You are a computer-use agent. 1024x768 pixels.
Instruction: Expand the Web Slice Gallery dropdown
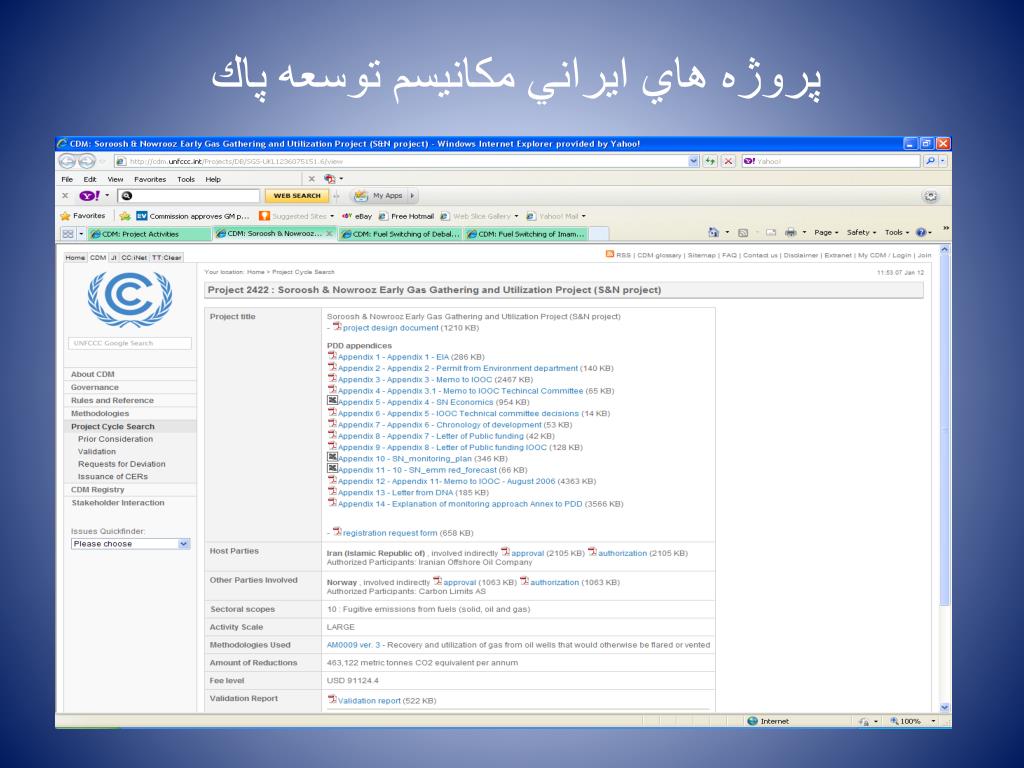516,216
